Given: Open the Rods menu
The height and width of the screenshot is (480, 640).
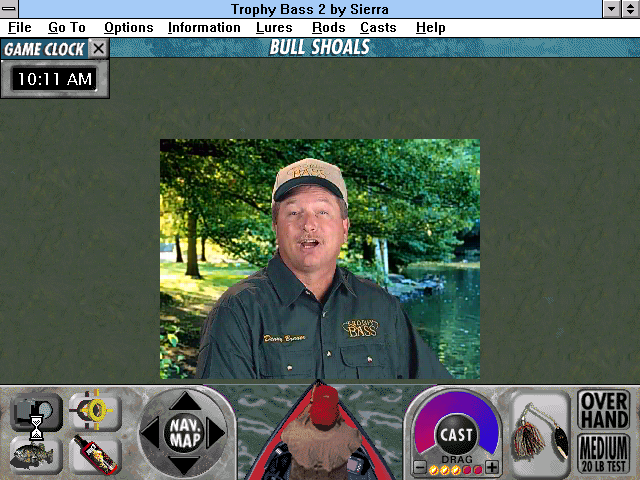Looking at the screenshot, I should click(329, 28).
